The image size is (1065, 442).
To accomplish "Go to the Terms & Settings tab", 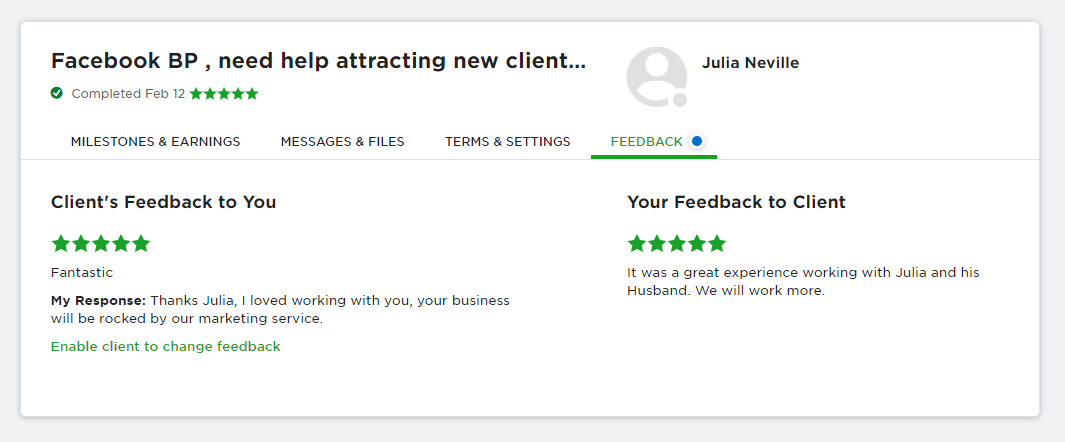I will (x=507, y=142).
